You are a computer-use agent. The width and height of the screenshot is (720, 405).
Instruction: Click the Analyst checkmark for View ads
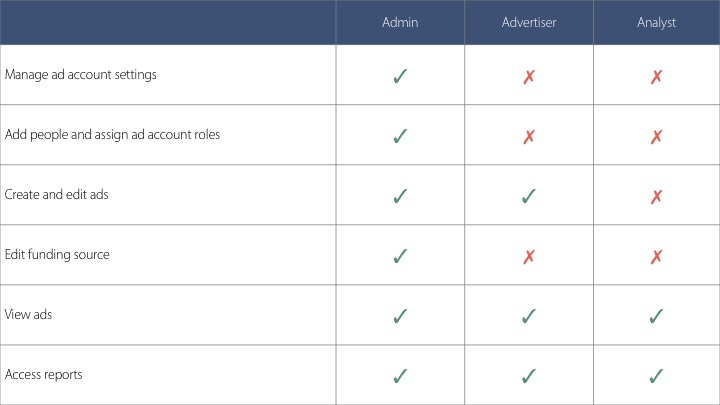point(656,316)
